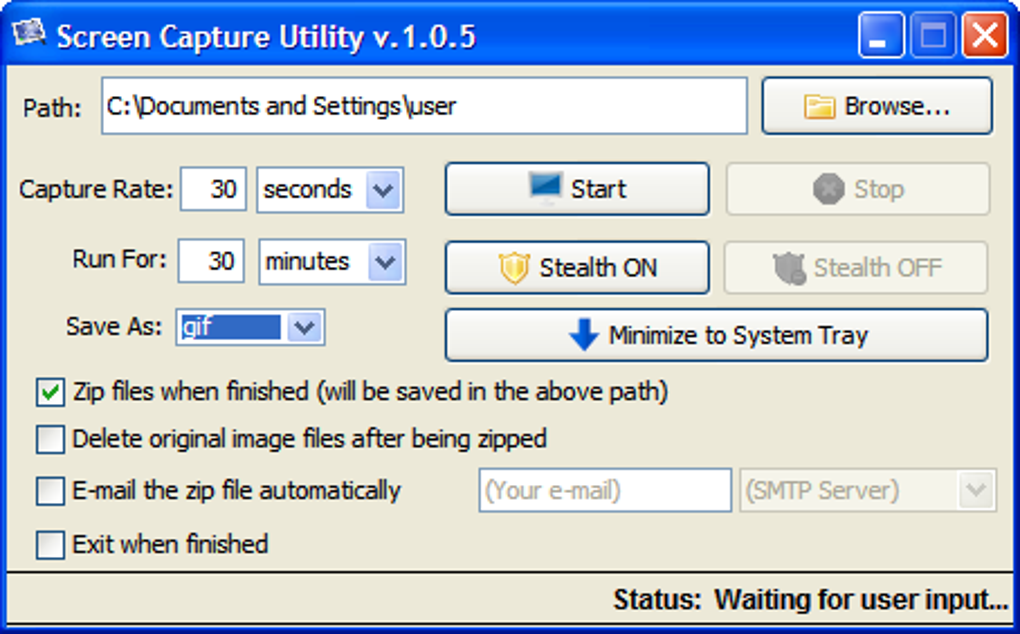Enable E-mail the zip file automatically
The width and height of the screenshot is (1020, 634).
click(49, 491)
